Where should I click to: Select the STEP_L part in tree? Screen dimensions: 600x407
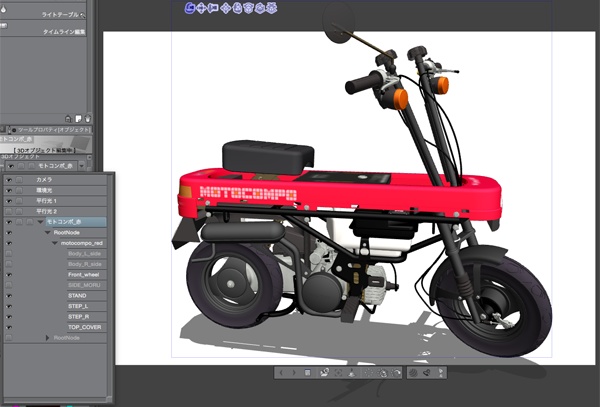tap(86, 306)
